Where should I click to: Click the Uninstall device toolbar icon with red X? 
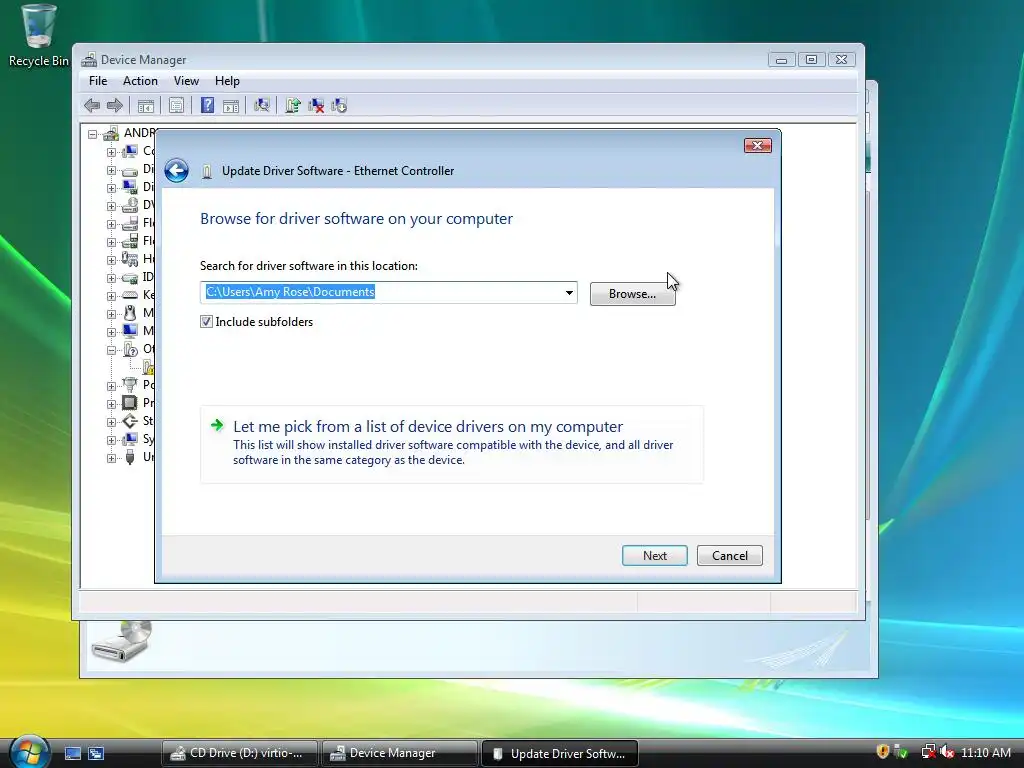pos(316,105)
